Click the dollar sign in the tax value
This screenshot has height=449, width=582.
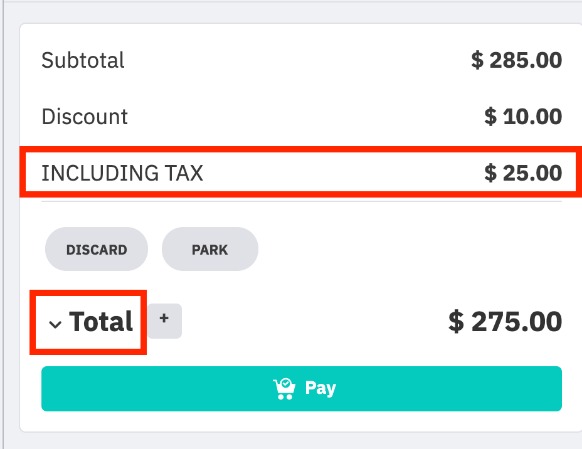(x=490, y=173)
